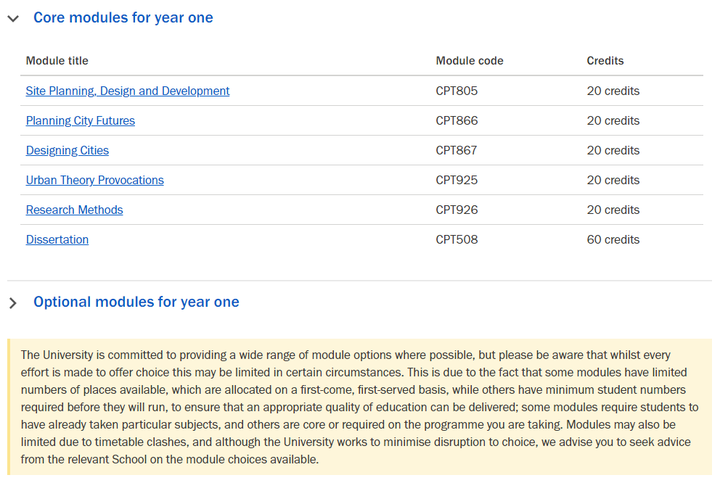The image size is (720, 483).
Task: Open Urban Theory Provocations module page
Action: point(95,180)
